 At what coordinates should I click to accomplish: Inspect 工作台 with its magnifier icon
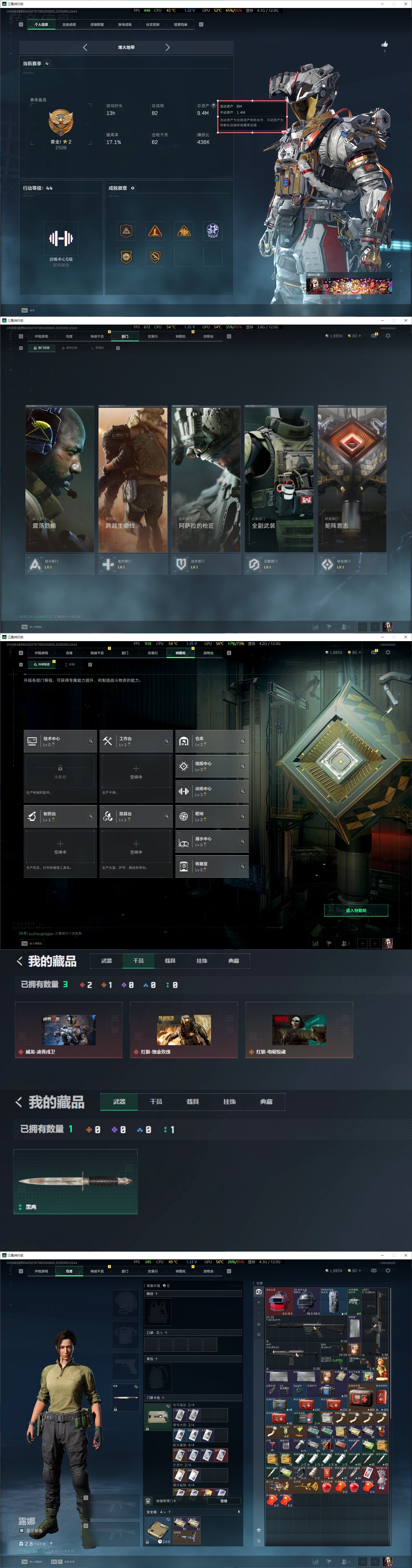pos(166,741)
